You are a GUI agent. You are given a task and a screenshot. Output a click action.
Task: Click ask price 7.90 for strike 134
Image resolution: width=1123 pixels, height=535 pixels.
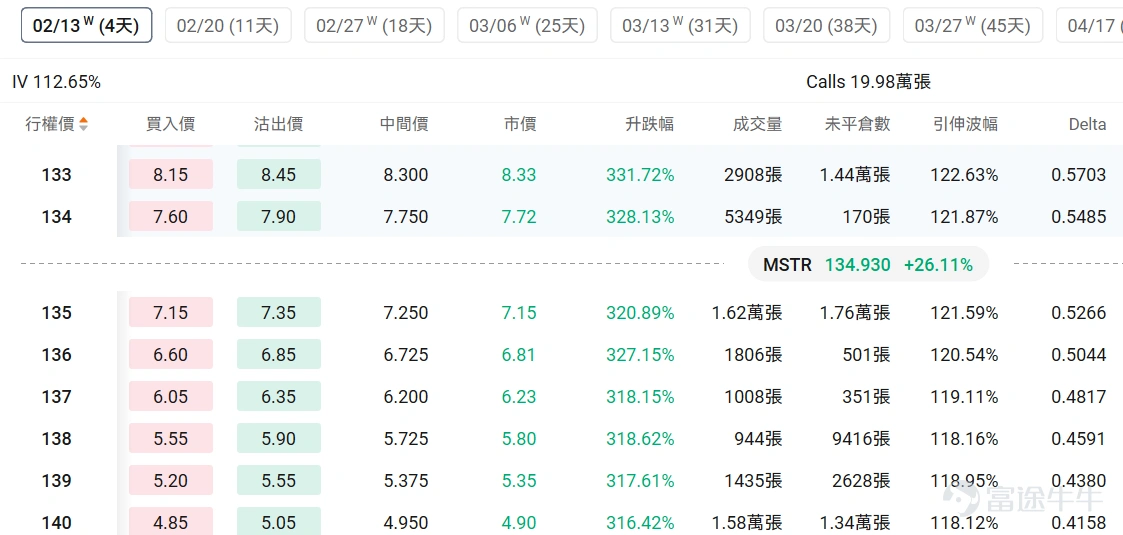[279, 216]
